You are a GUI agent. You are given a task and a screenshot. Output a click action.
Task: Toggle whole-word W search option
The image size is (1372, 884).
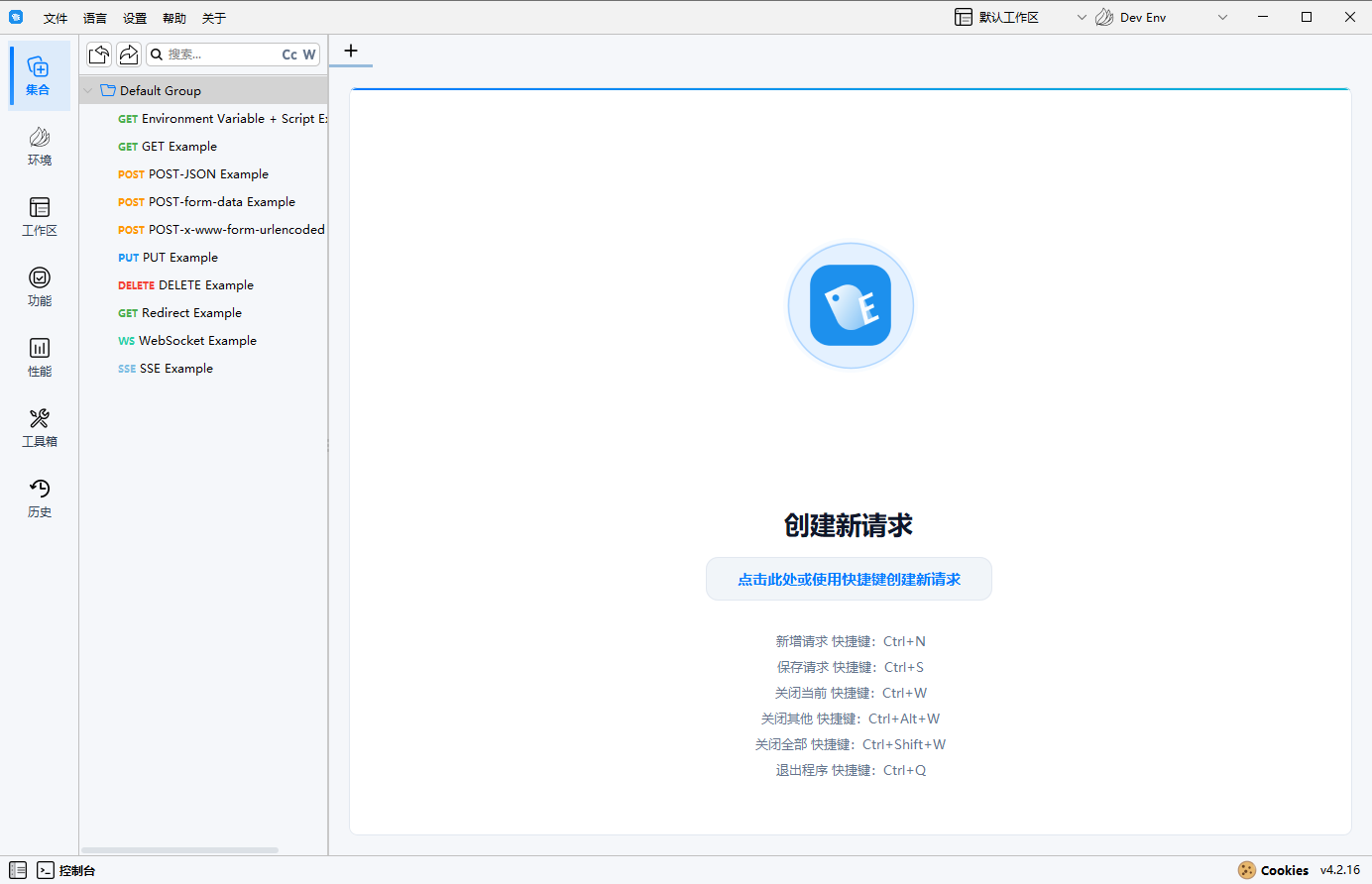[309, 55]
